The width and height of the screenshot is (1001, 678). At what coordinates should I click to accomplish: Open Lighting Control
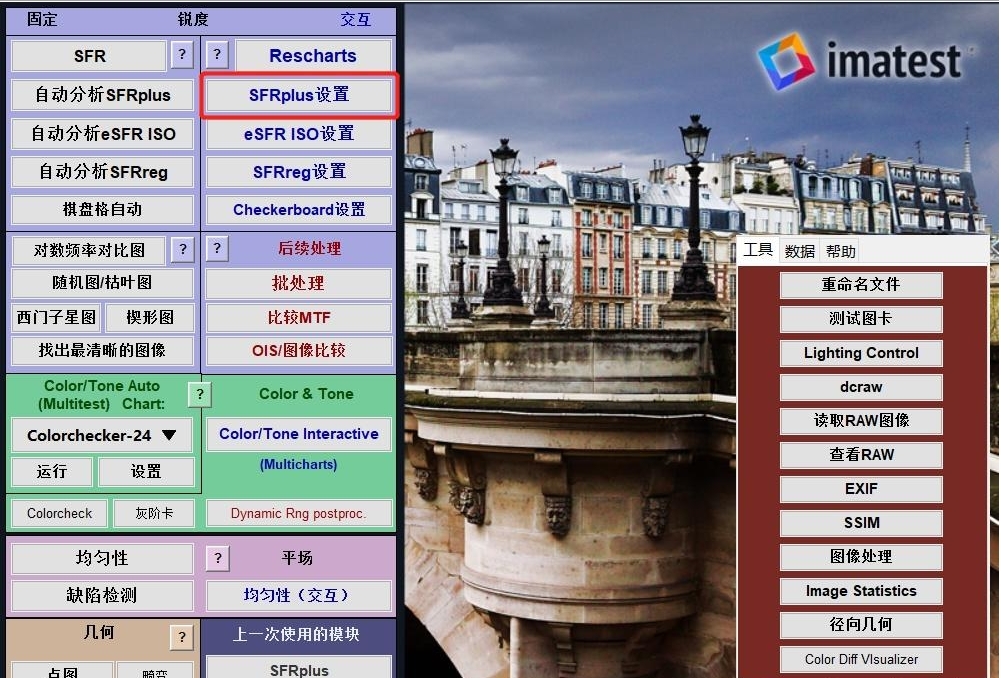tap(861, 352)
